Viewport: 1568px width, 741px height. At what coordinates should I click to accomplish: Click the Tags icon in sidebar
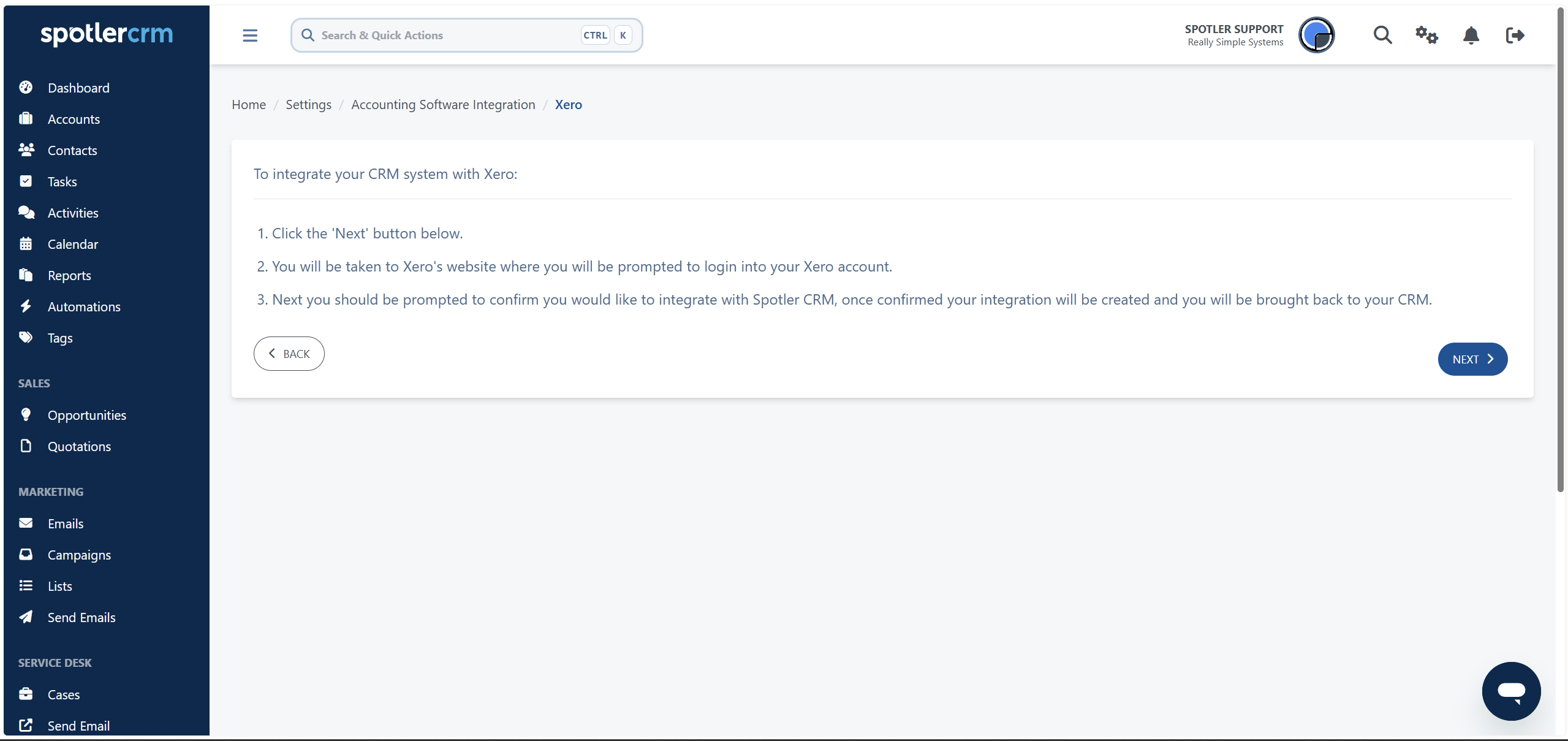point(26,338)
